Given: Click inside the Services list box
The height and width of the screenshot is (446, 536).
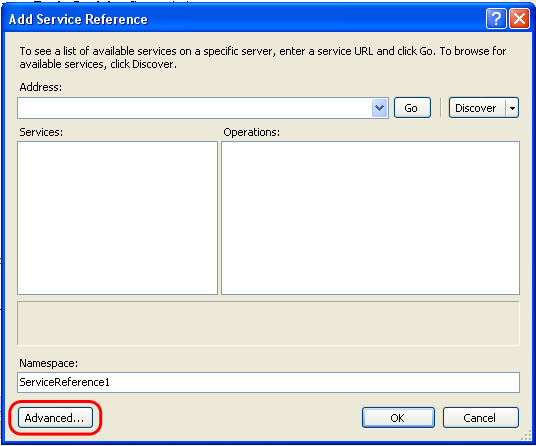Looking at the screenshot, I should click(x=117, y=218).
